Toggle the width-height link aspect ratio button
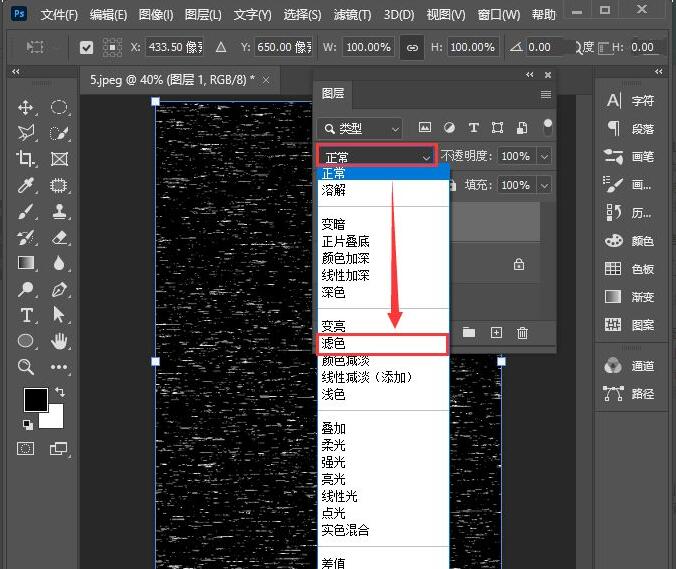Viewport: 676px width, 569px height. pyautogui.click(x=411, y=47)
